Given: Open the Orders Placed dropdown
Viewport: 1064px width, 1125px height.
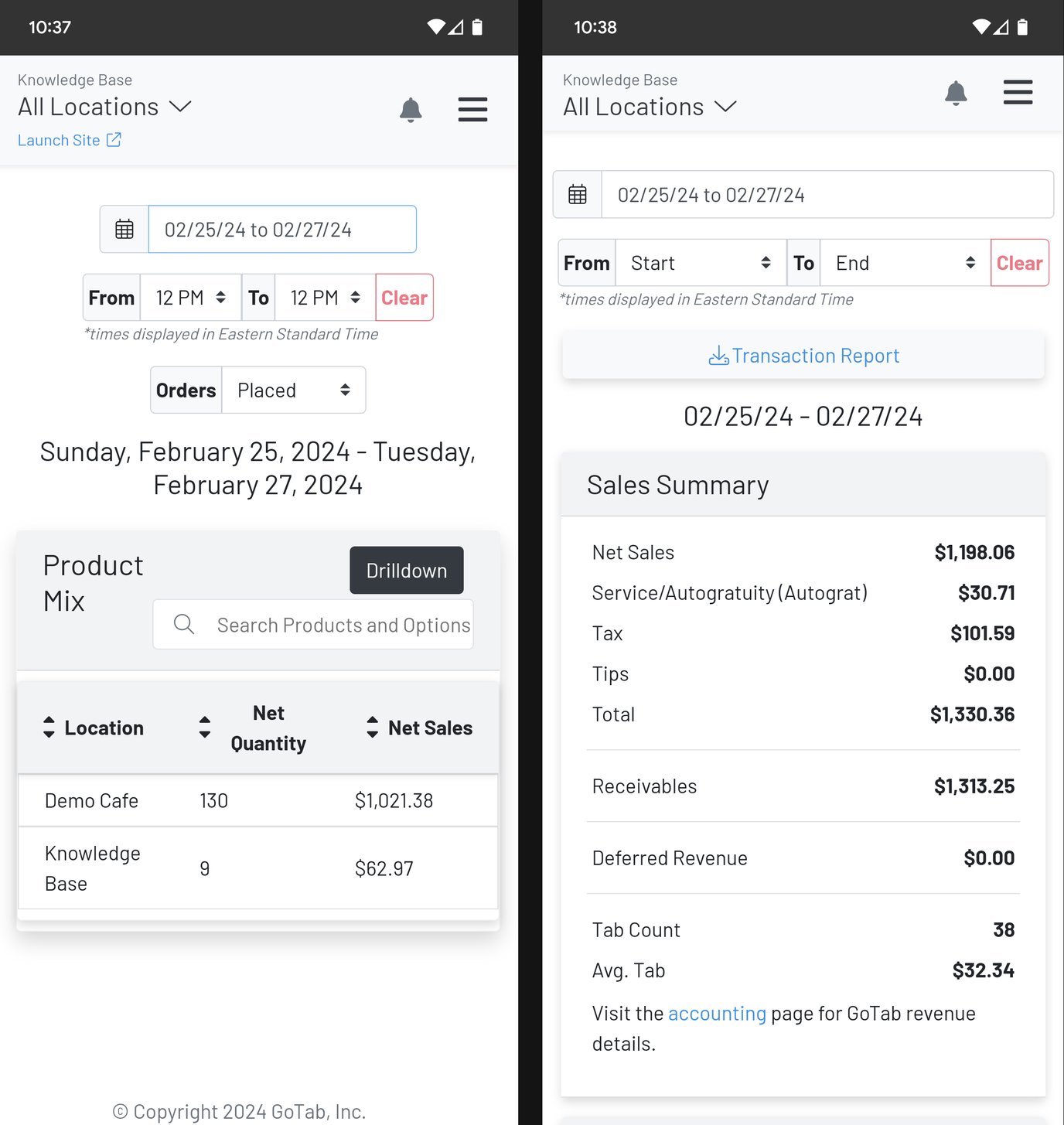Looking at the screenshot, I should click(x=294, y=390).
